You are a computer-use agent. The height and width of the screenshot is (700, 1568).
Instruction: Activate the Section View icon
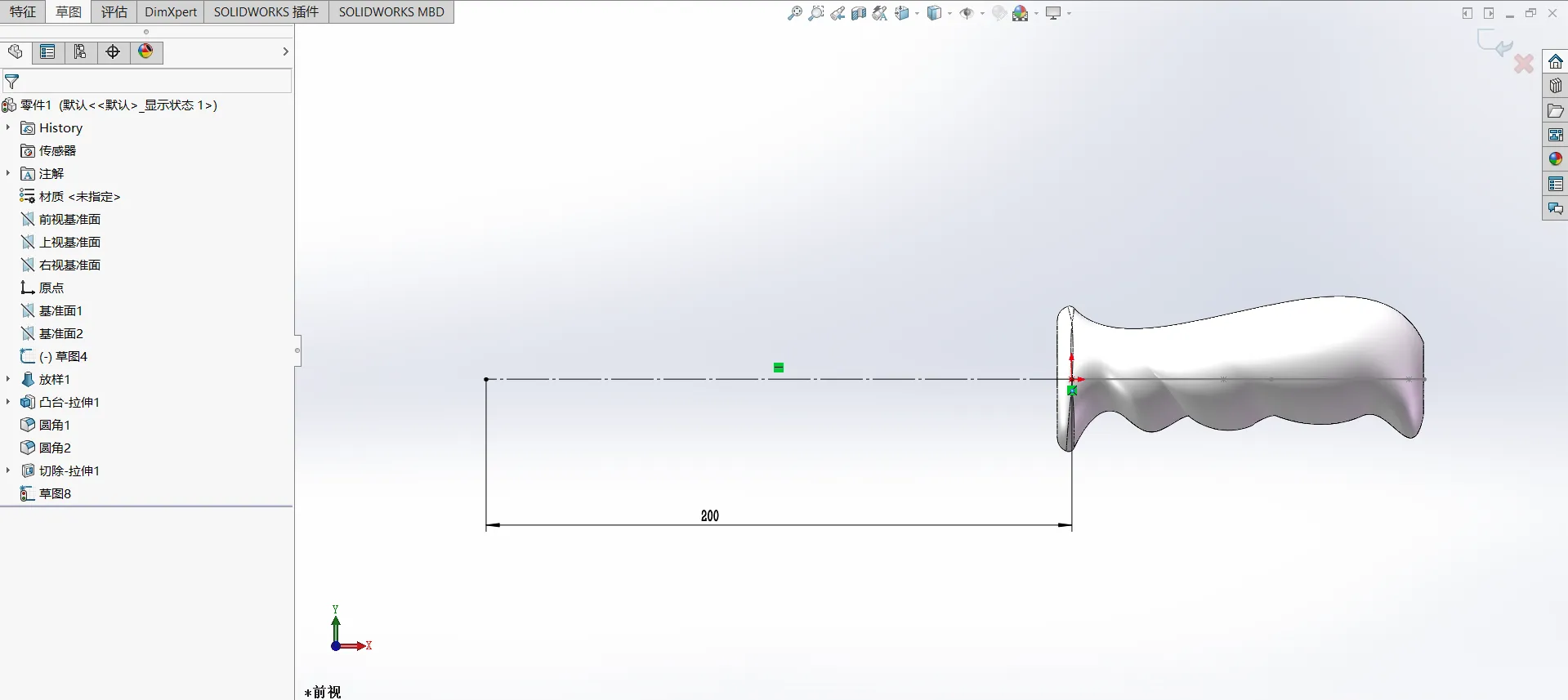858,13
